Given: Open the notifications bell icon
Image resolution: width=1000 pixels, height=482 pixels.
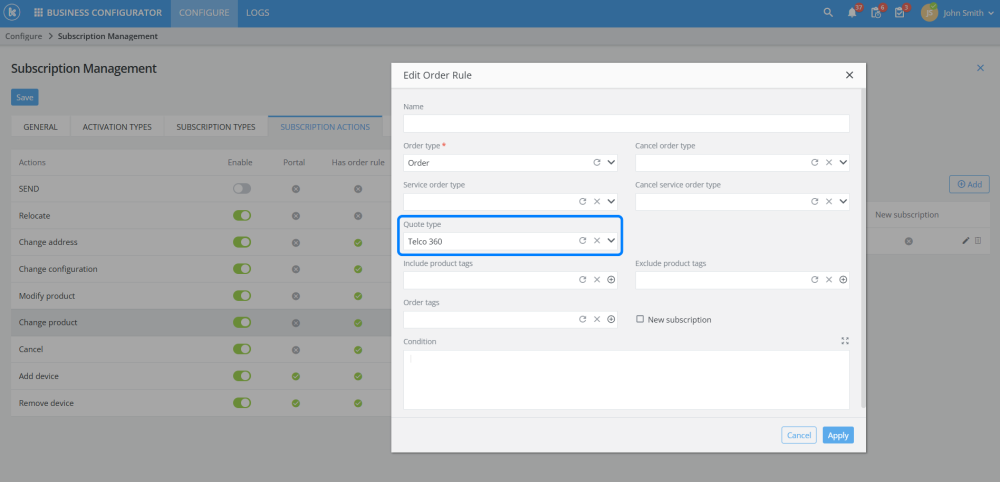Looking at the screenshot, I should tap(852, 13).
